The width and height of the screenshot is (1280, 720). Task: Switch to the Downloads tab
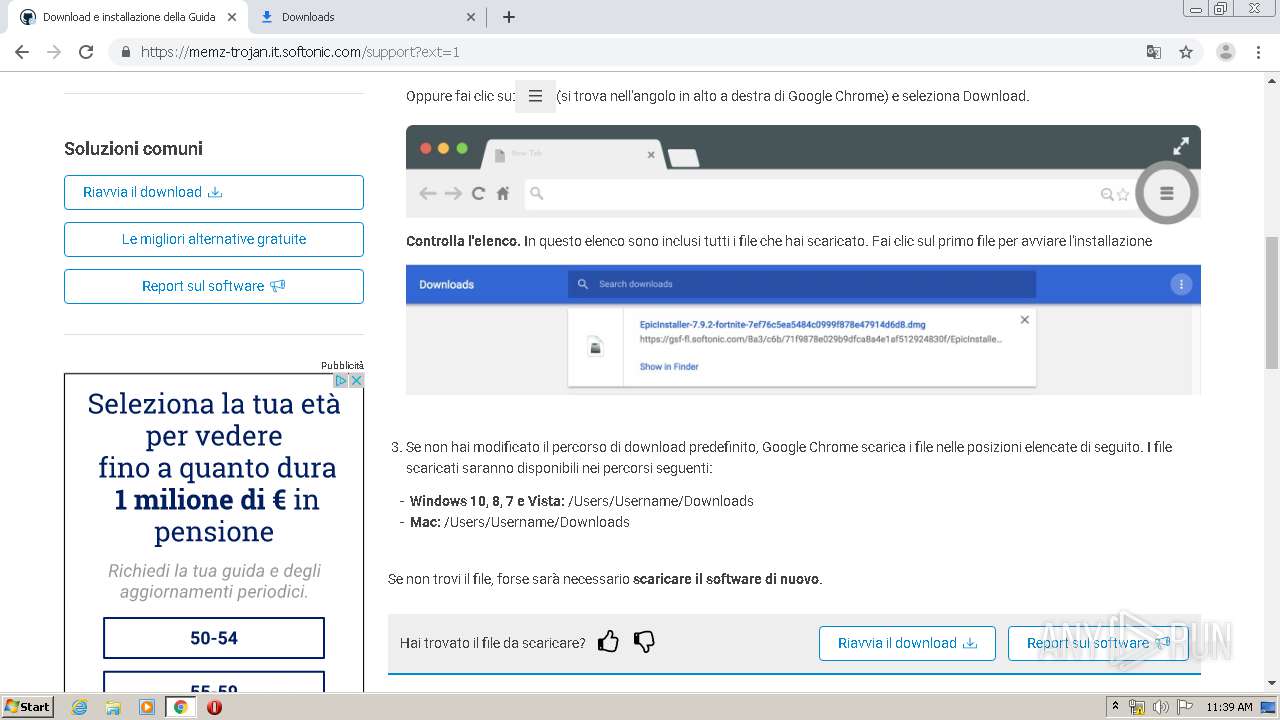367,17
